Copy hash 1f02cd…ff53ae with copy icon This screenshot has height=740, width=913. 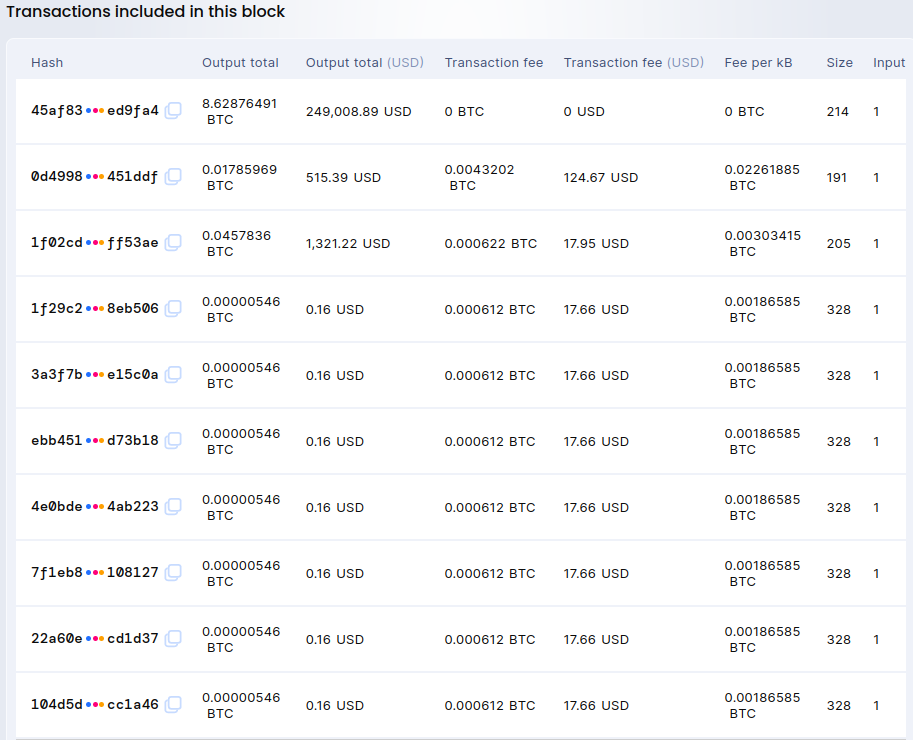tap(173, 243)
